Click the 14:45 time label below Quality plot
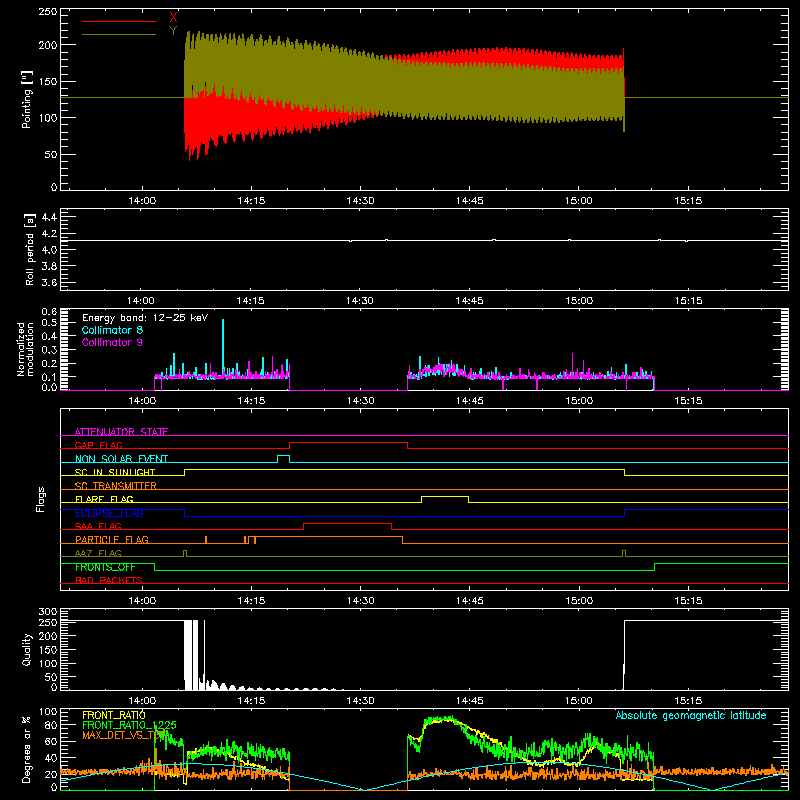This screenshot has height=800, width=800. click(469, 701)
